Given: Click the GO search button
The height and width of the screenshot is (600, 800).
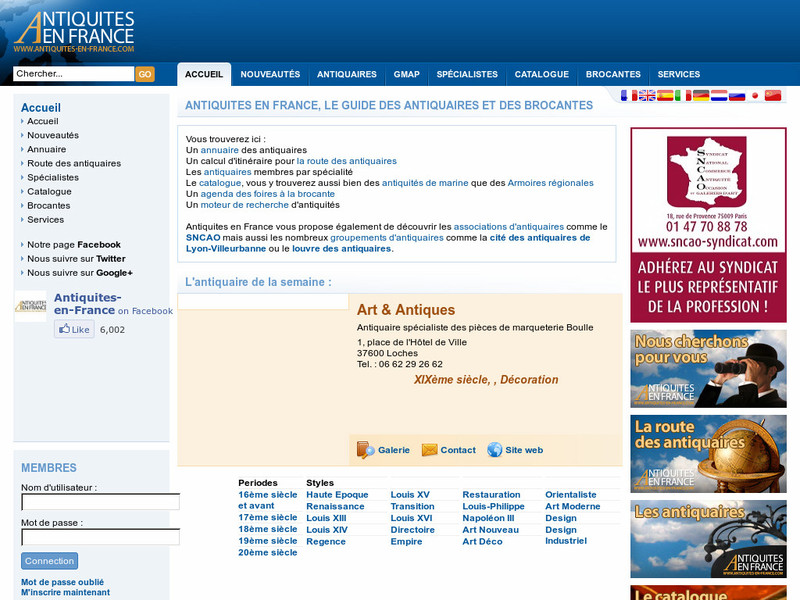Looking at the screenshot, I should click(145, 74).
